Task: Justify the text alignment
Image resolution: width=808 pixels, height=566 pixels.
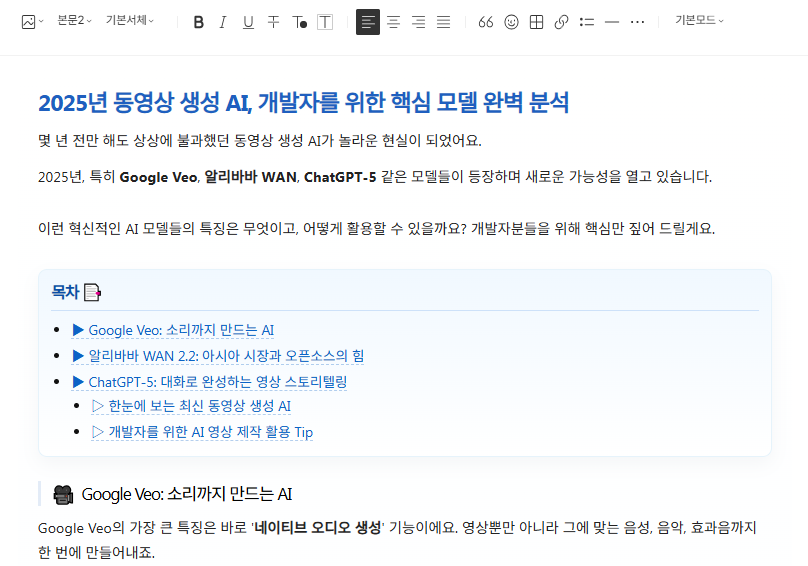Action: tap(443, 22)
